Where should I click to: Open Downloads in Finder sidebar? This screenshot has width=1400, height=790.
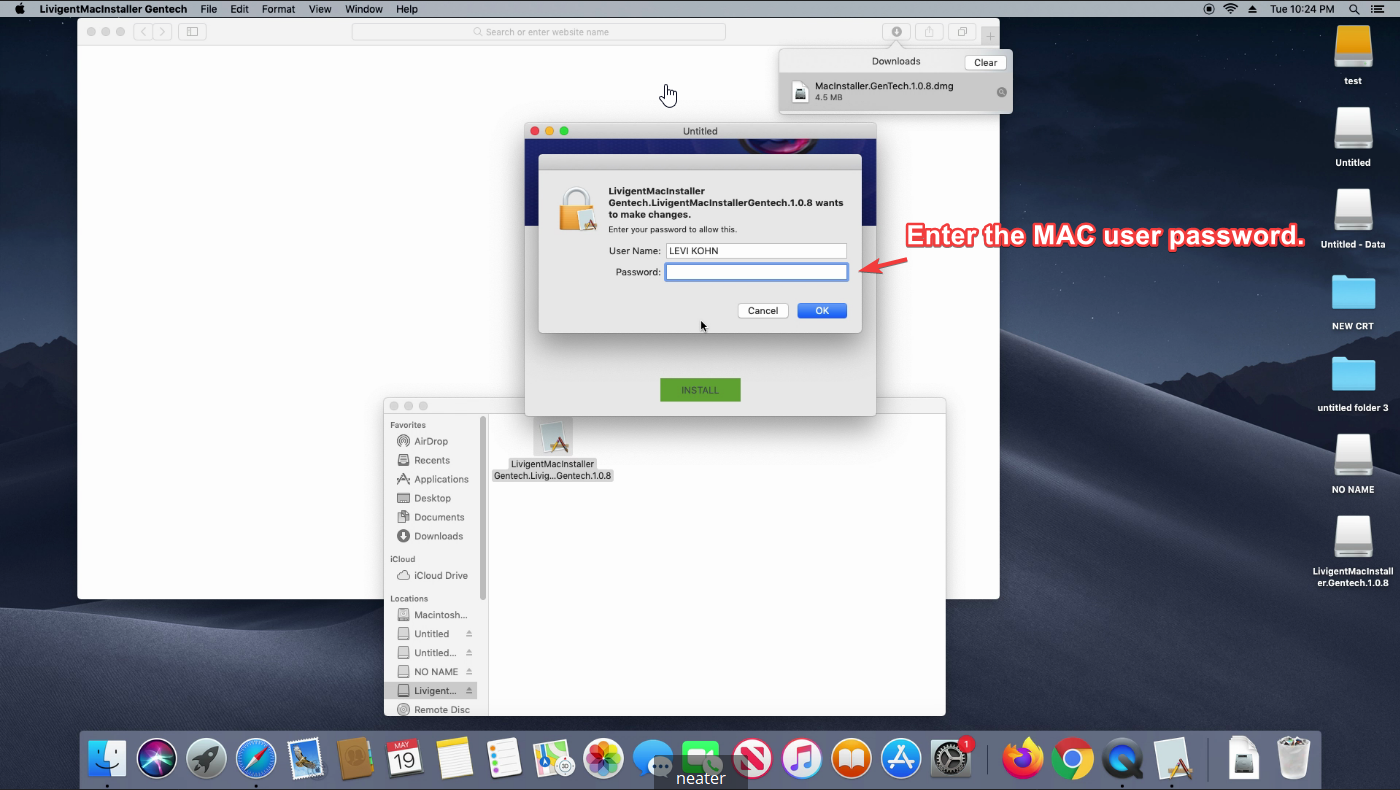pos(438,536)
